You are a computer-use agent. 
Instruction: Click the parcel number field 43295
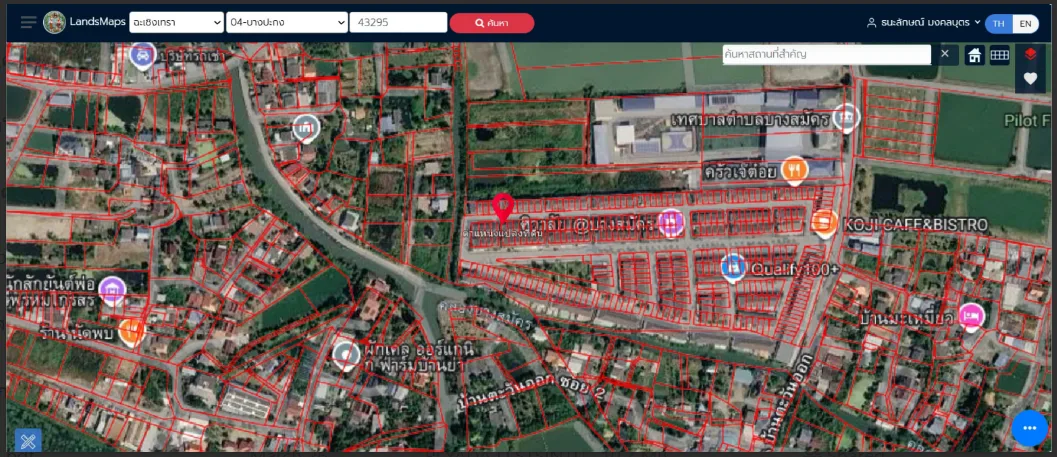pos(398,22)
